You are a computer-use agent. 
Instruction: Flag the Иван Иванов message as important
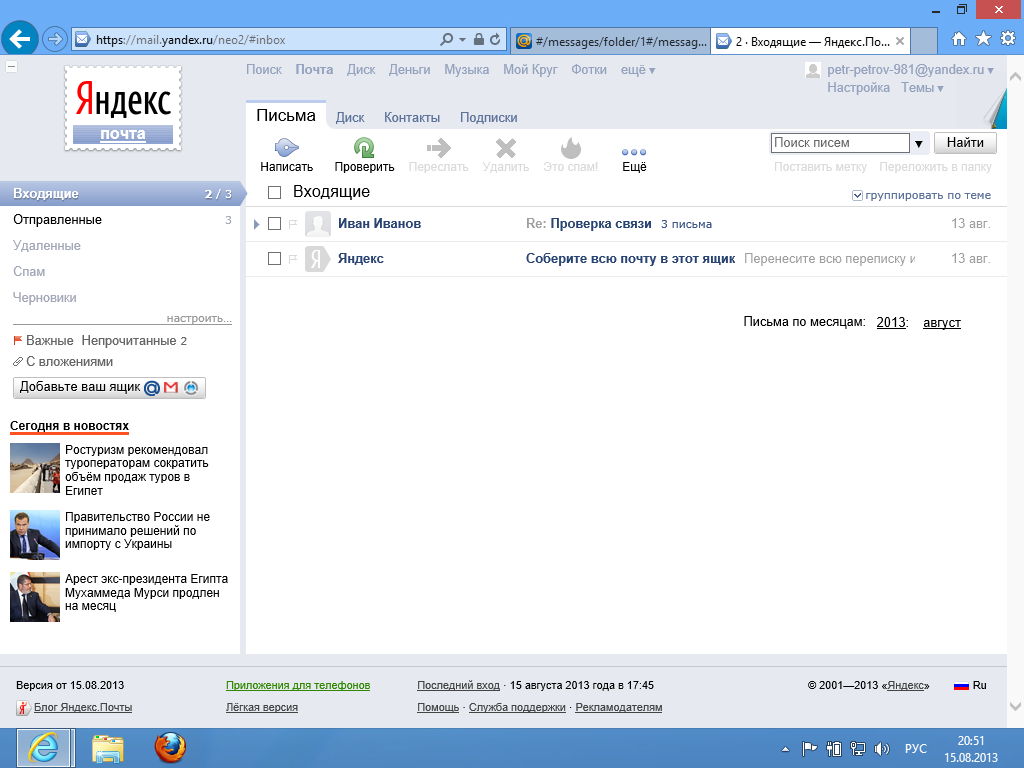point(293,224)
